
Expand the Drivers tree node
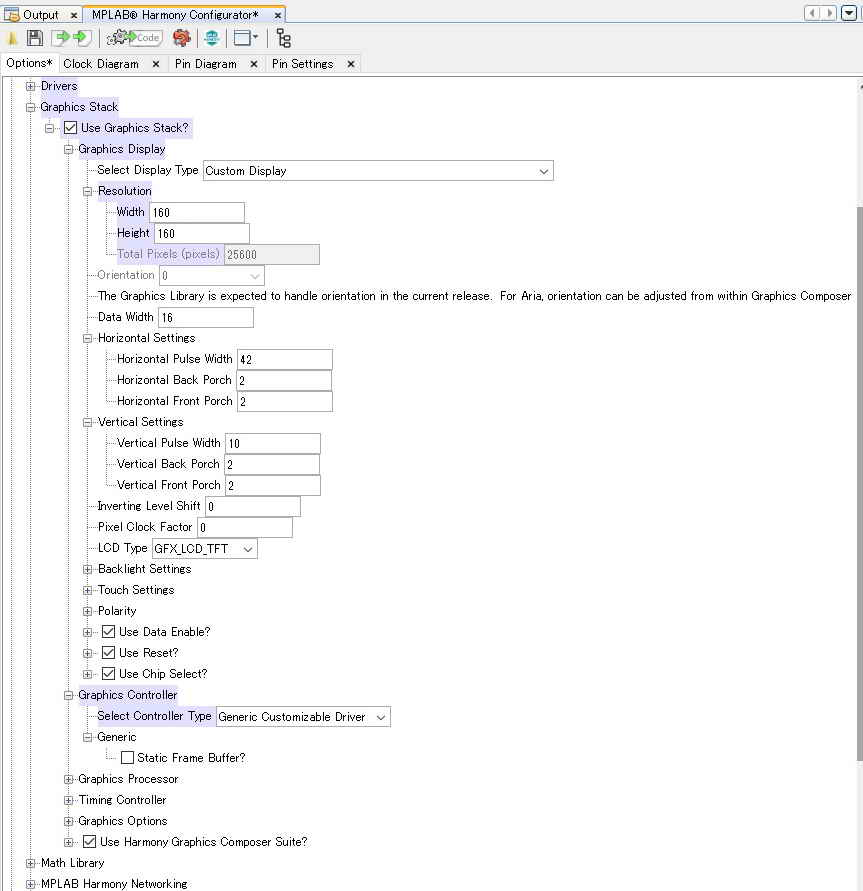pyautogui.click(x=31, y=86)
